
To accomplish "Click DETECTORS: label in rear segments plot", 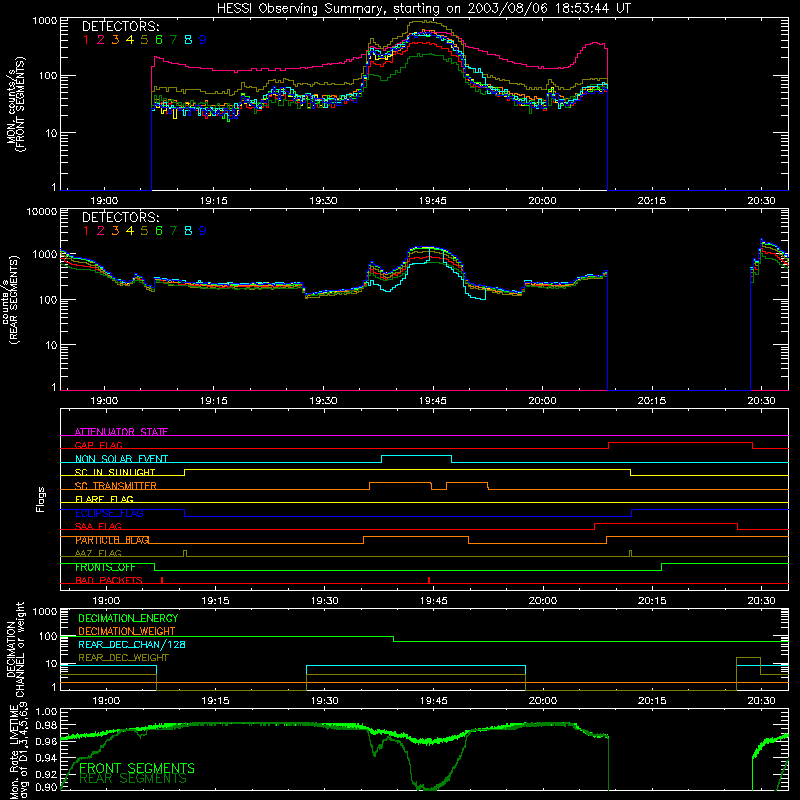I will (x=120, y=217).
